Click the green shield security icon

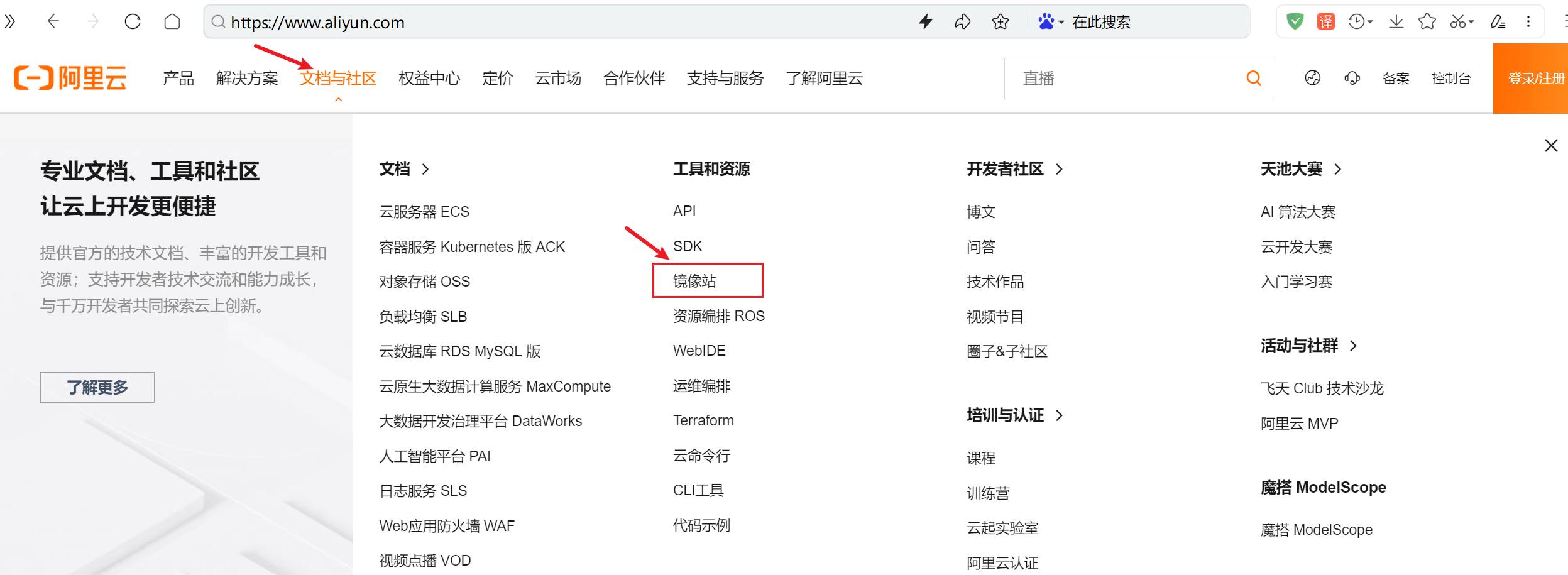pyautogui.click(x=1295, y=22)
